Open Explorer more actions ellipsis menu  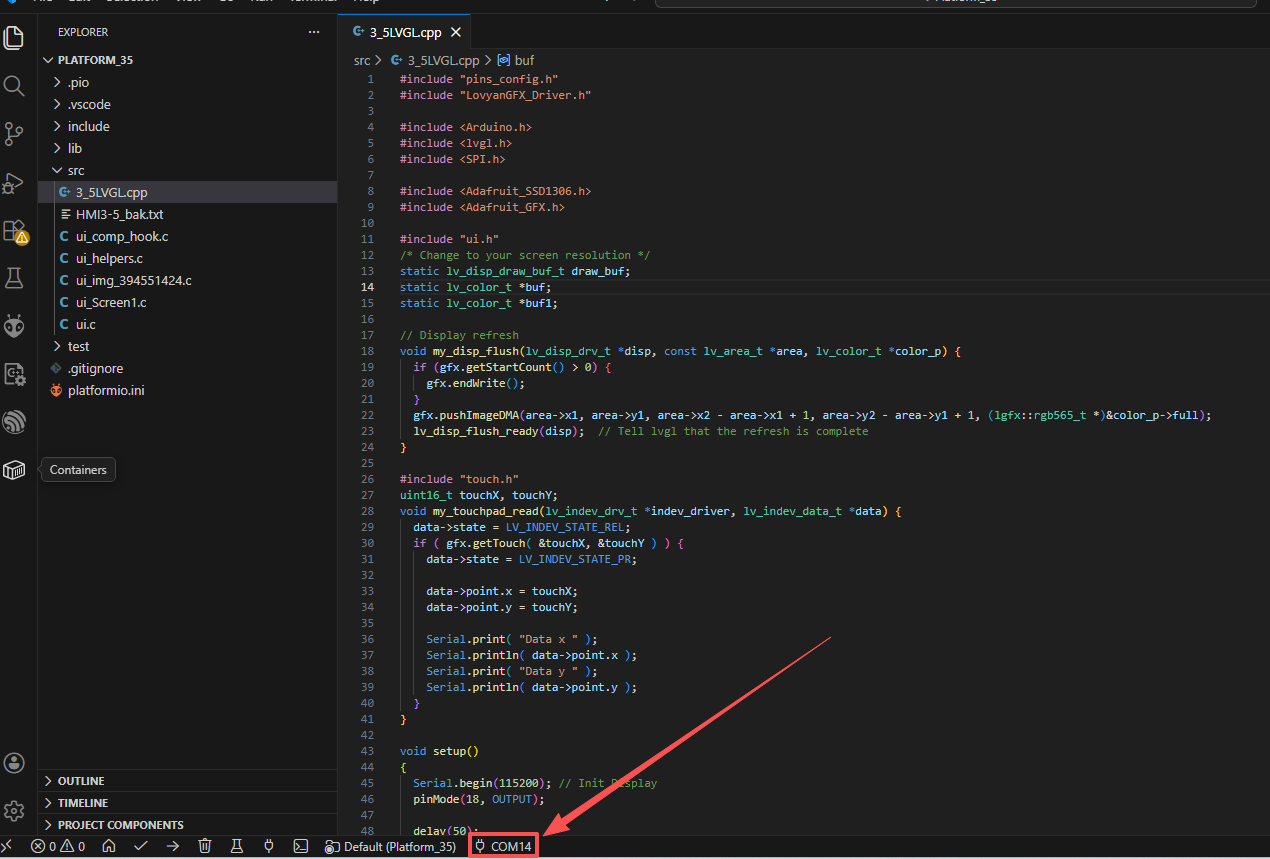(x=315, y=32)
